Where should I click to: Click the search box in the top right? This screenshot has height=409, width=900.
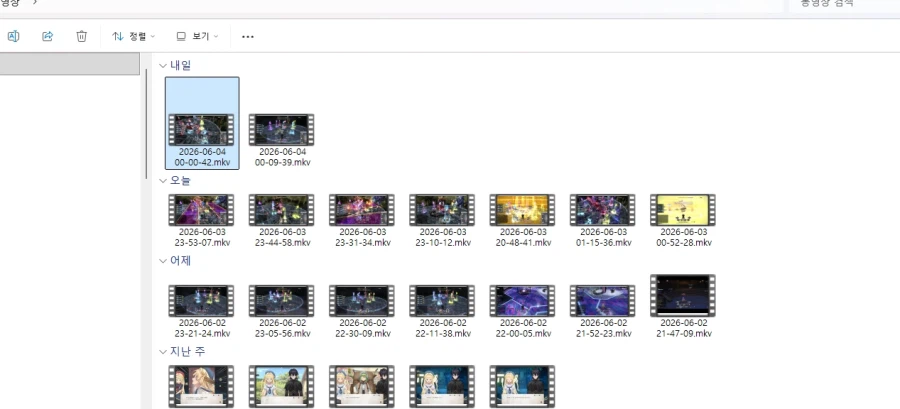point(844,5)
